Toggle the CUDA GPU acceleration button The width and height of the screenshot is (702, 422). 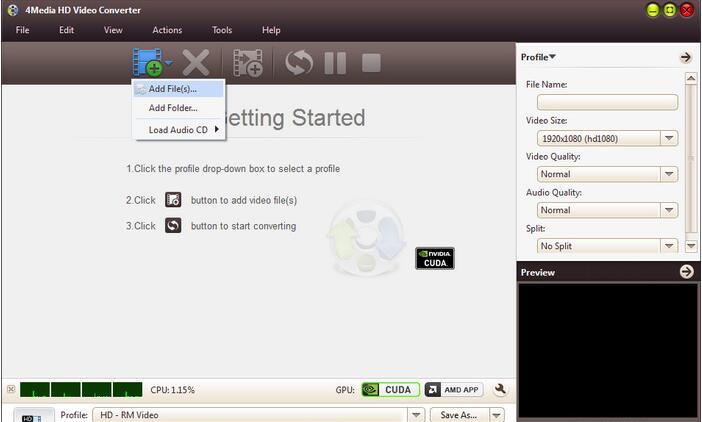click(390, 390)
